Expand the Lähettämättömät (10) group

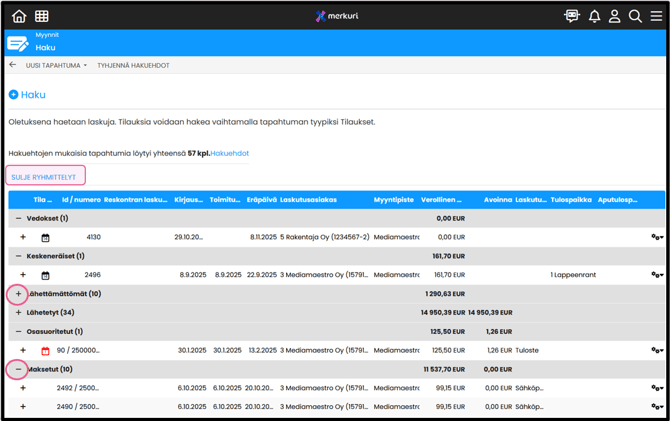coord(18,294)
